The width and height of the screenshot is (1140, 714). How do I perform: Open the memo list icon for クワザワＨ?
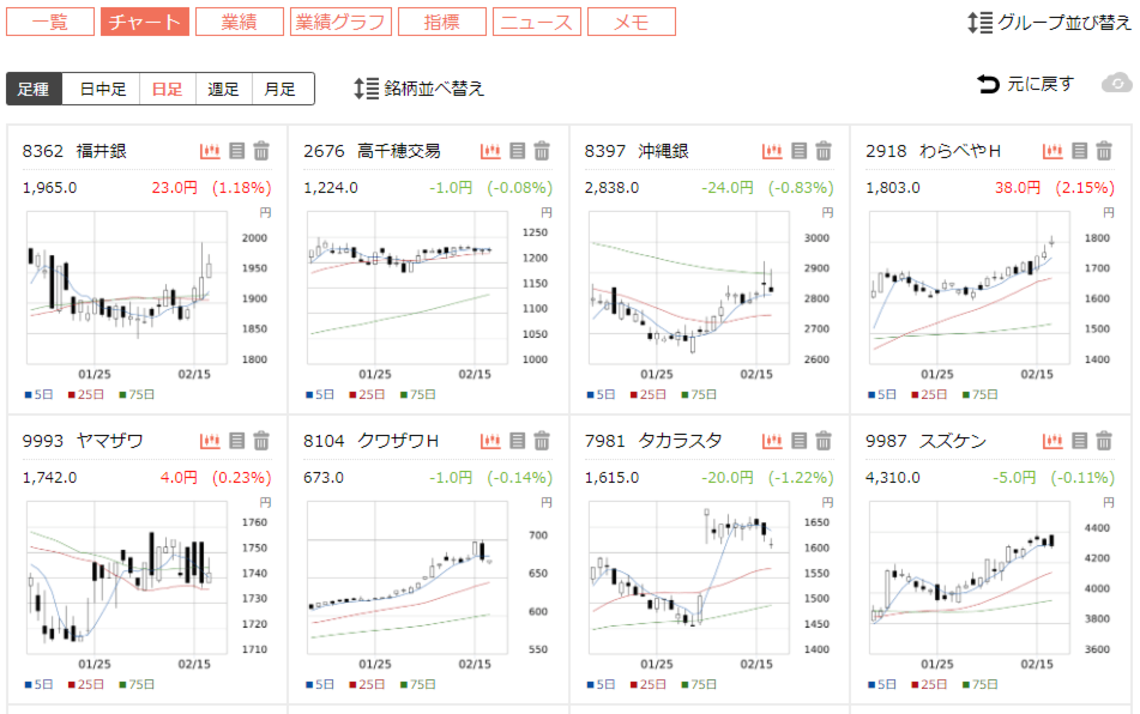coord(515,438)
